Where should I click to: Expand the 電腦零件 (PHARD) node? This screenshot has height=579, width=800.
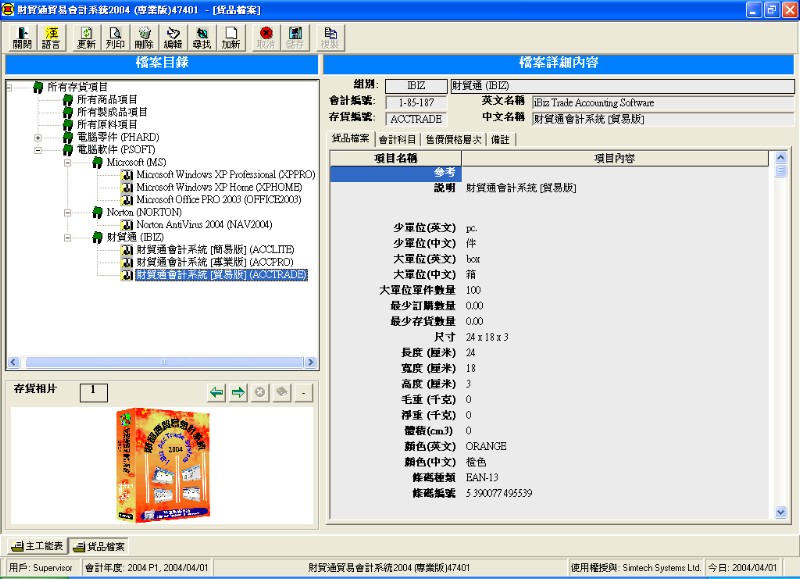pyautogui.click(x=38, y=138)
